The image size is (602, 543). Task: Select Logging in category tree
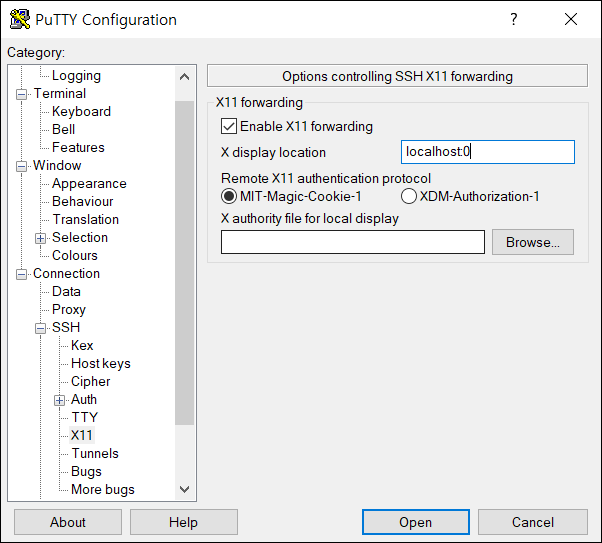(76, 75)
